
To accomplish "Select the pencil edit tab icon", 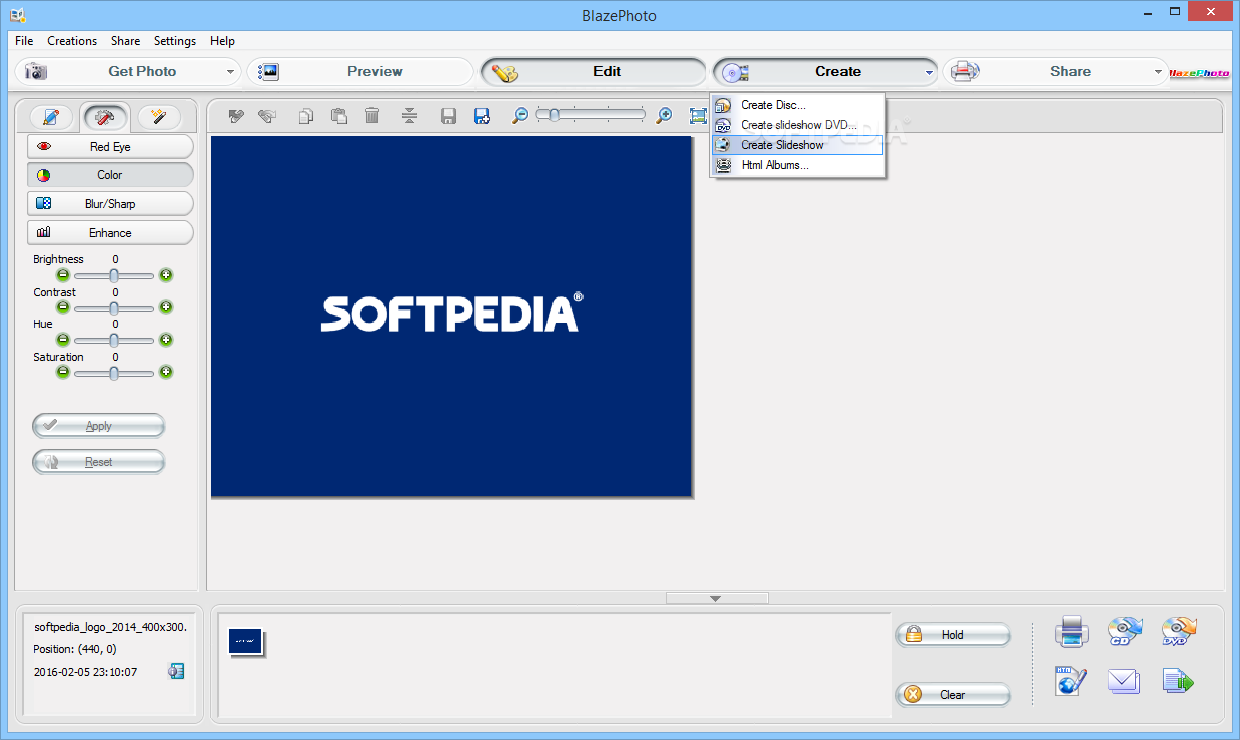I will coord(51,117).
